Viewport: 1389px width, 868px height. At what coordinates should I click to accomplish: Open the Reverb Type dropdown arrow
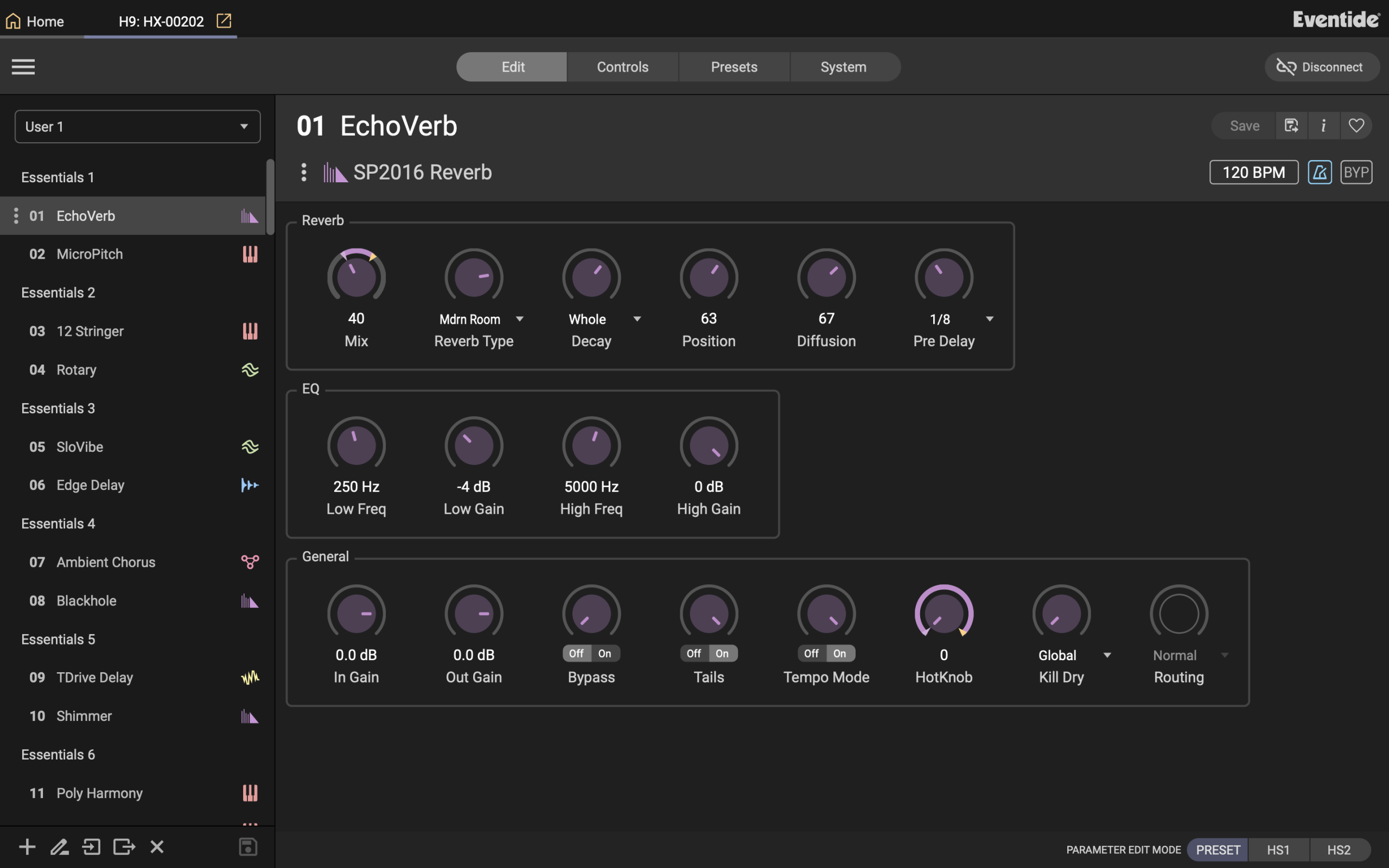point(519,319)
